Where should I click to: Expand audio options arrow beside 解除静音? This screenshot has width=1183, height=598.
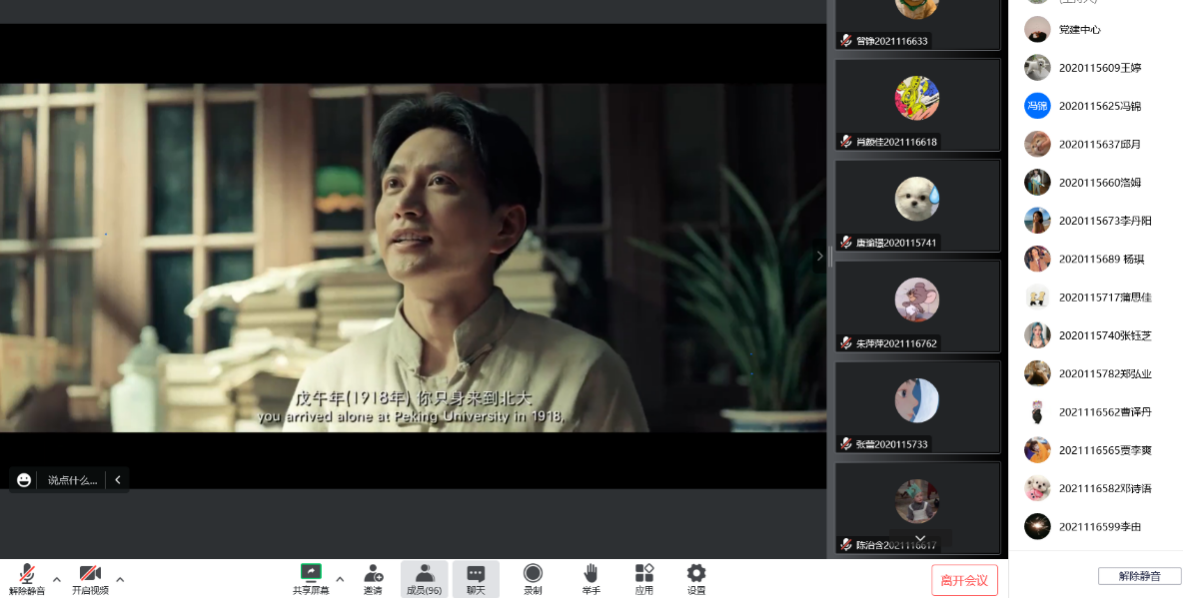pos(57,579)
